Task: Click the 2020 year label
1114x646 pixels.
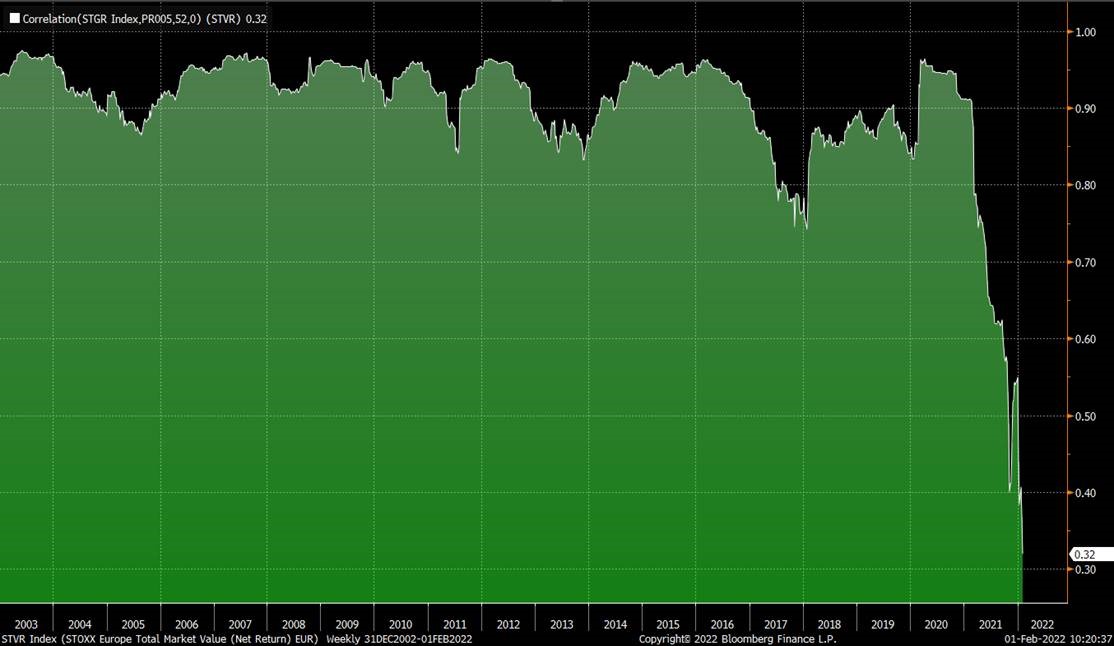Action: click(x=936, y=623)
